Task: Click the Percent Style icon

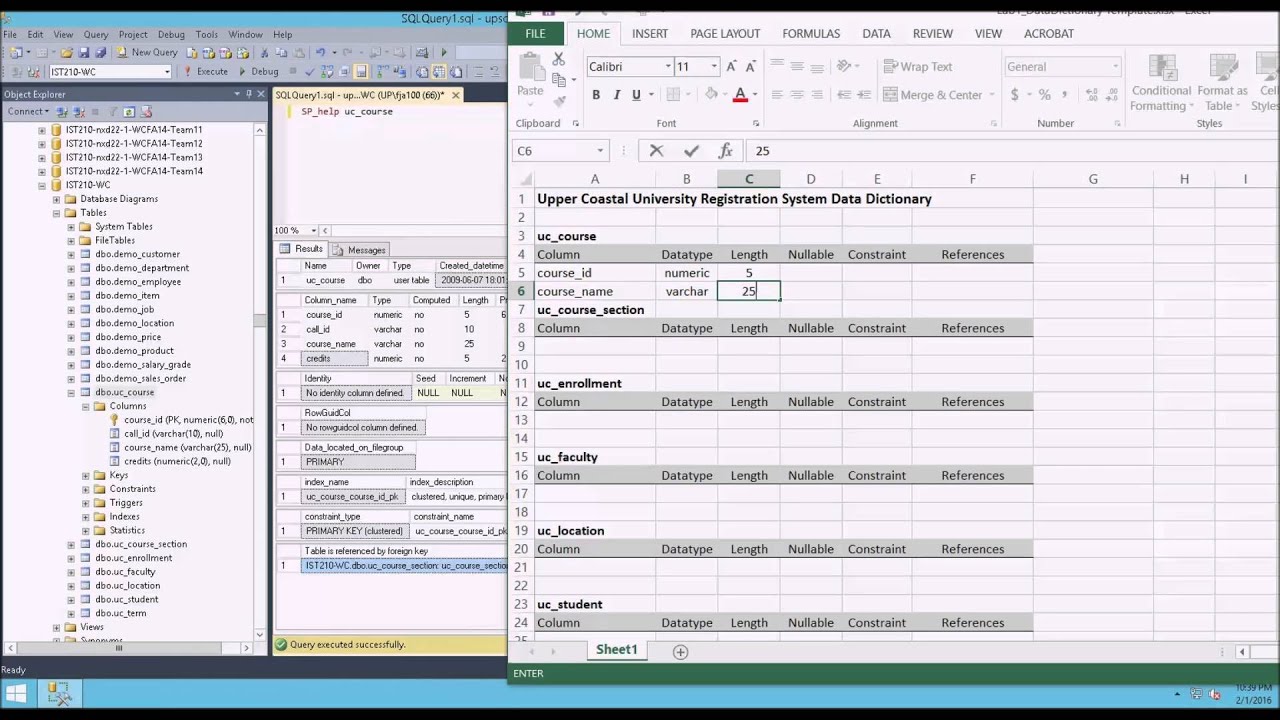Action: click(x=1044, y=95)
